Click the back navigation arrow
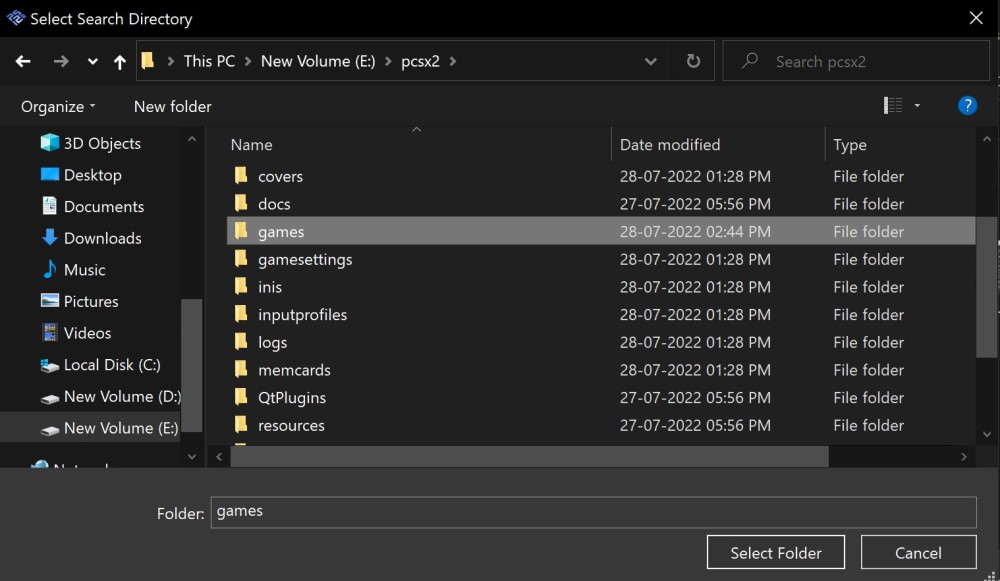Viewport: 1000px width, 581px height. (x=23, y=61)
